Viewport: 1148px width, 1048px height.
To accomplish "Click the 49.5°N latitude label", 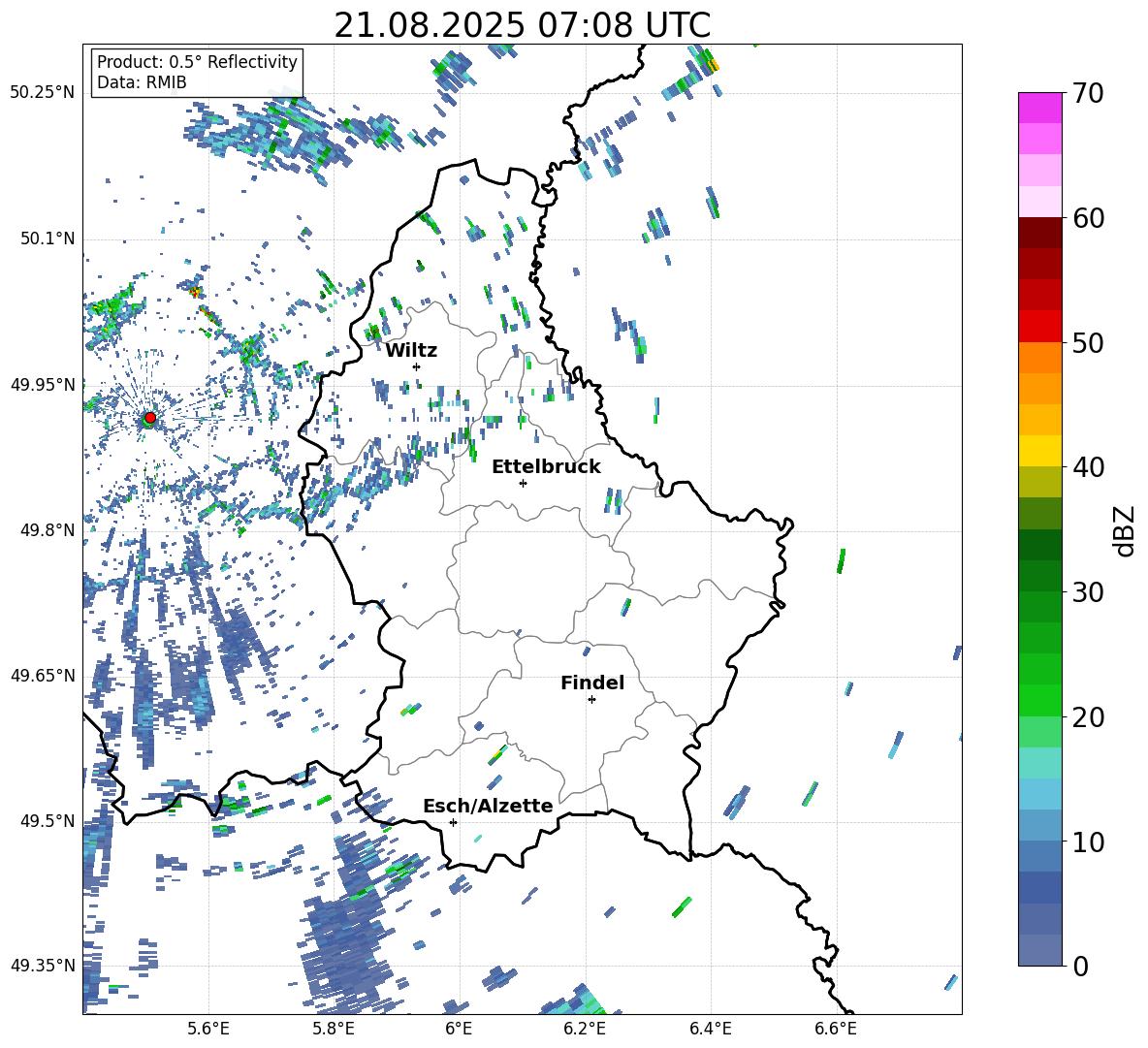I will [x=48, y=821].
